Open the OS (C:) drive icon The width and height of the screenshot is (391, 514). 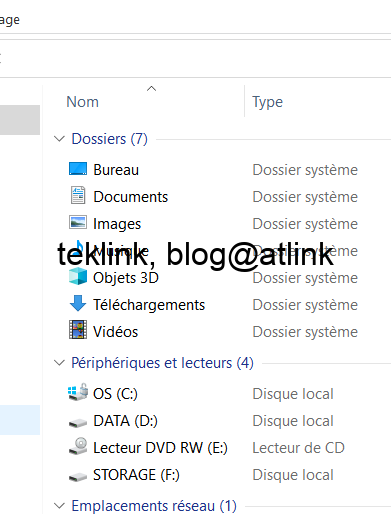coord(78,392)
